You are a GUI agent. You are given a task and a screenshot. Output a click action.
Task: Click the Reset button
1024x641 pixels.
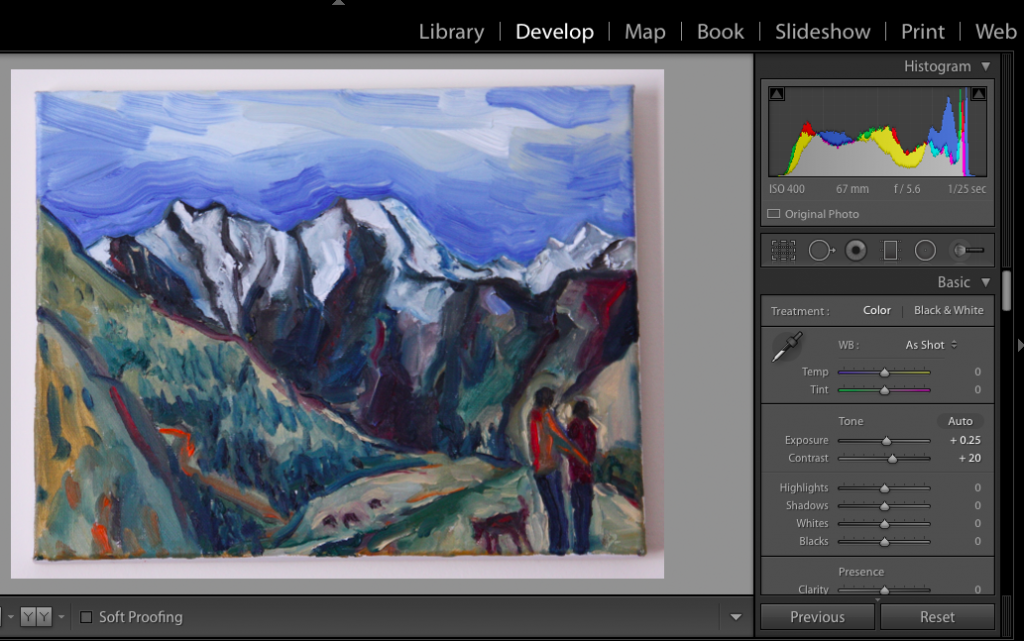(x=937, y=617)
